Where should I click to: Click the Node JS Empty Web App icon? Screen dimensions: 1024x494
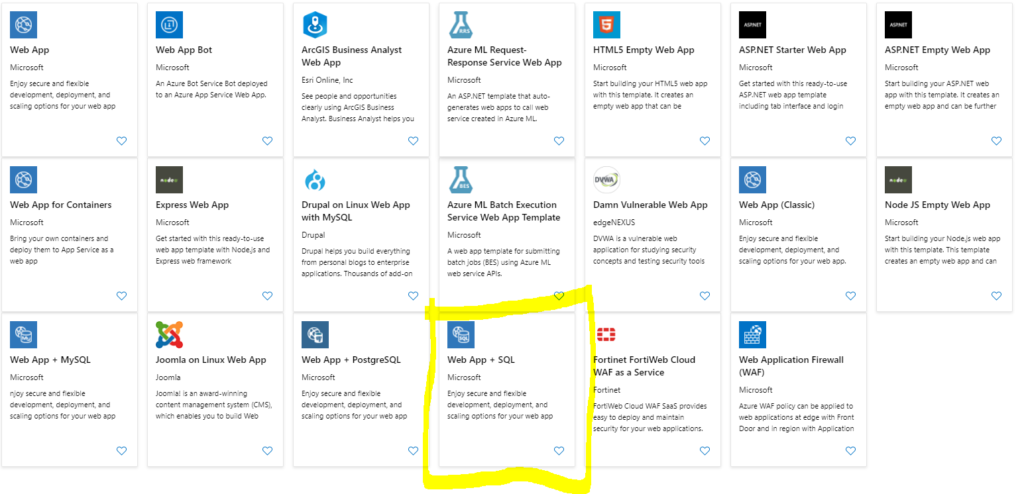click(x=898, y=180)
